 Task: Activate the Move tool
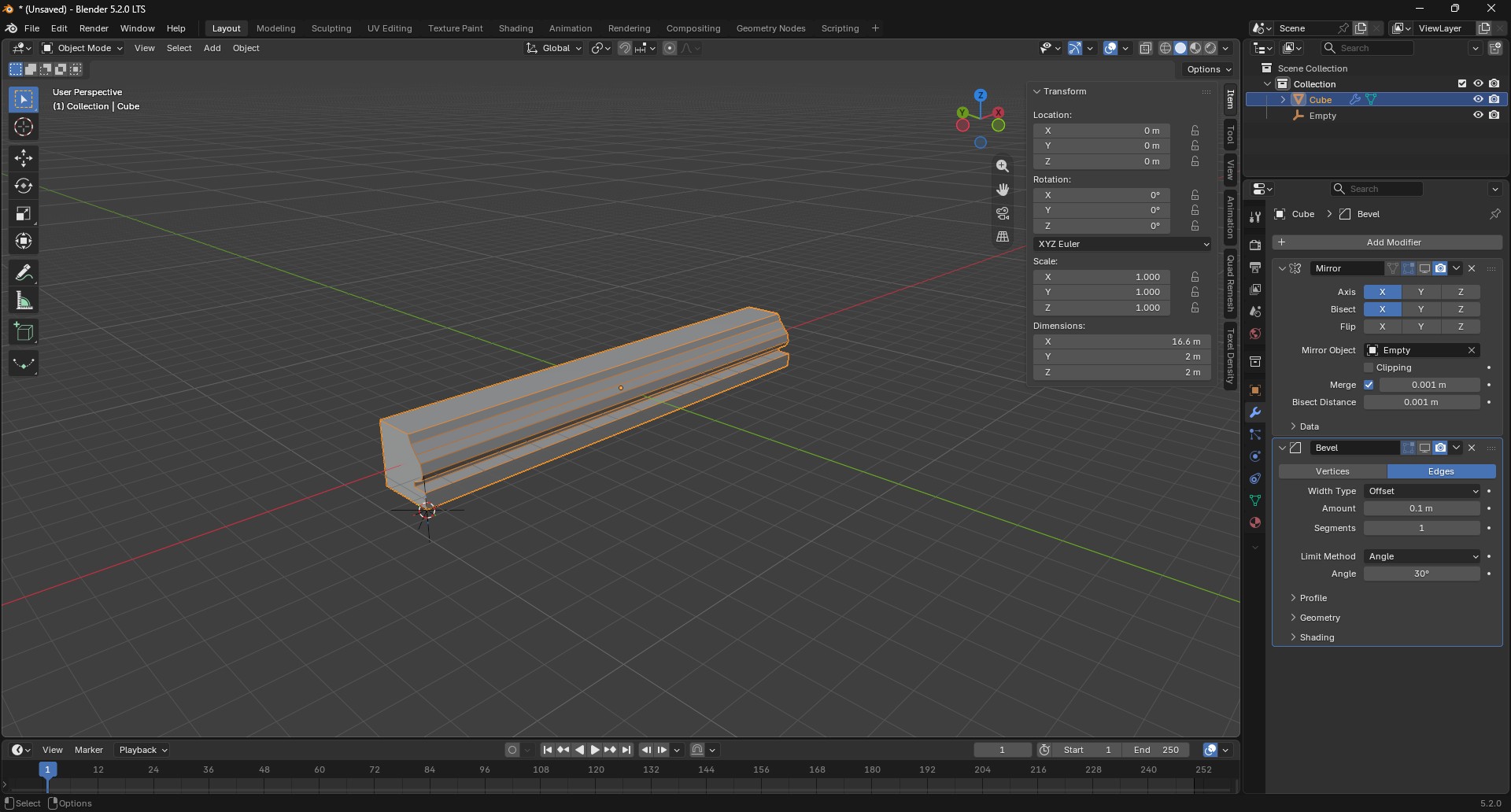click(24, 158)
